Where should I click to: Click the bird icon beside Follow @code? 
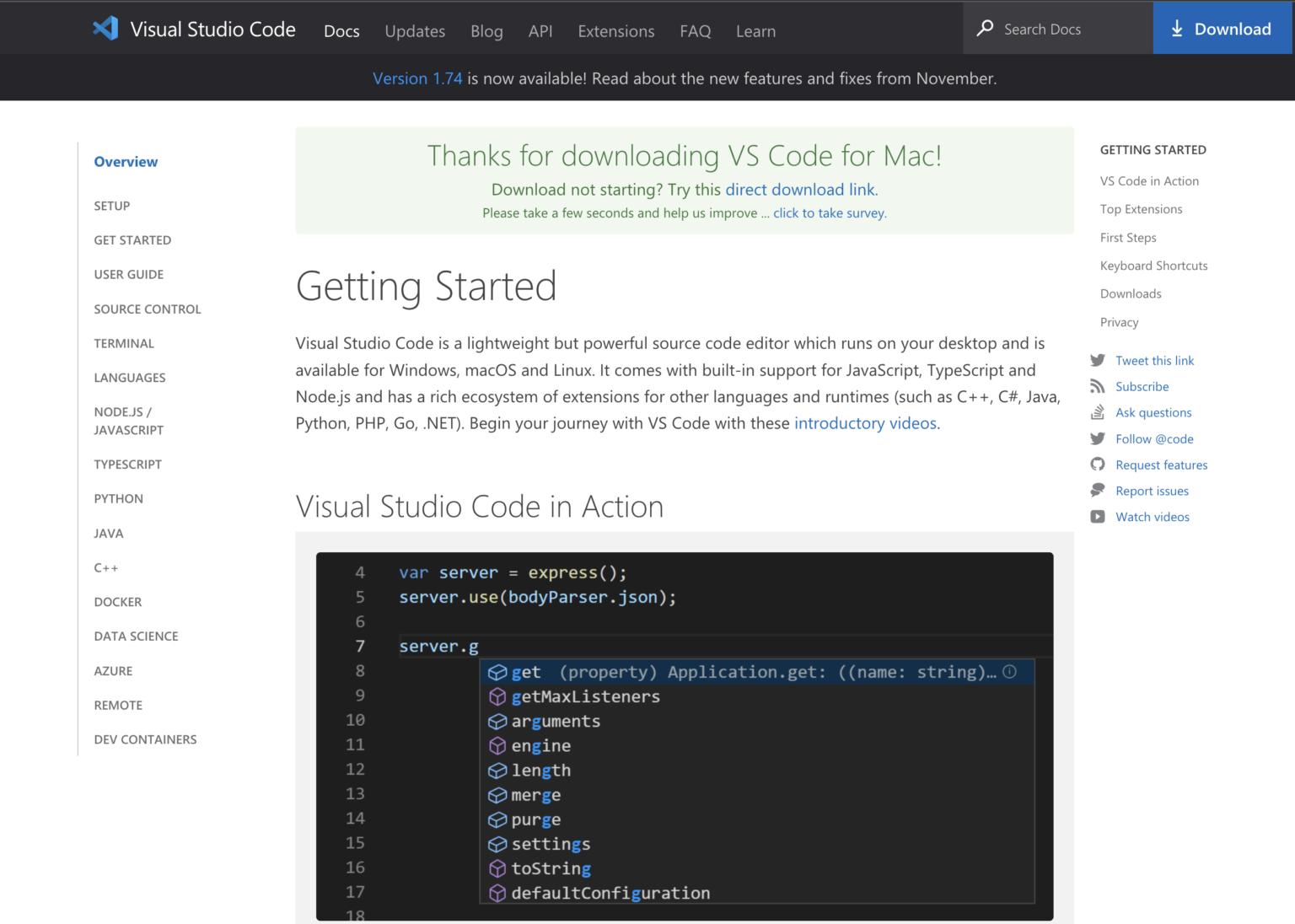(x=1098, y=438)
